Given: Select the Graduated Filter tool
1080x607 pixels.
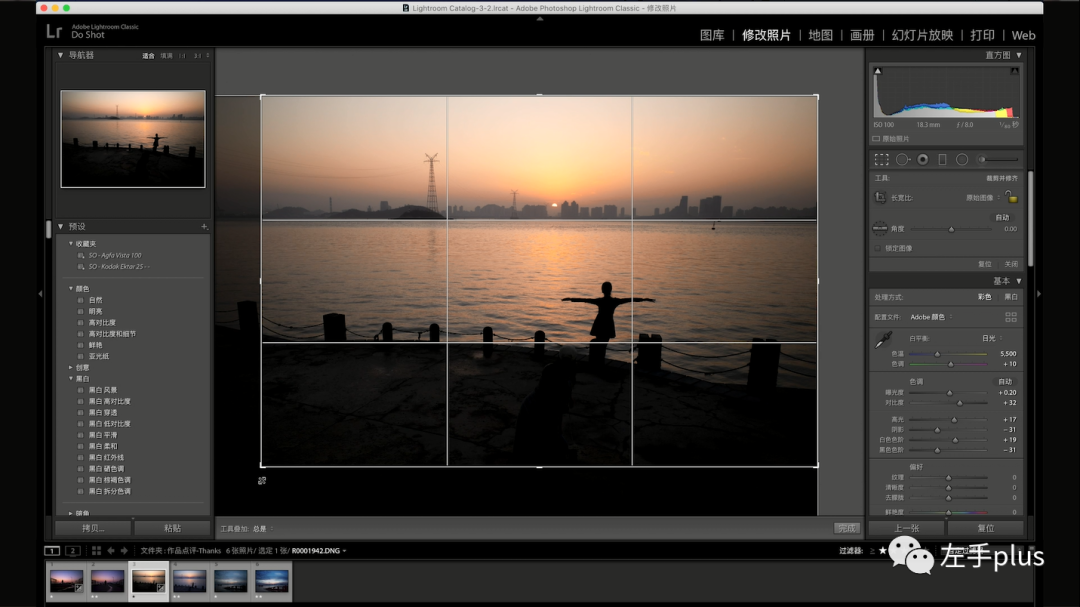Looking at the screenshot, I should tap(942, 160).
